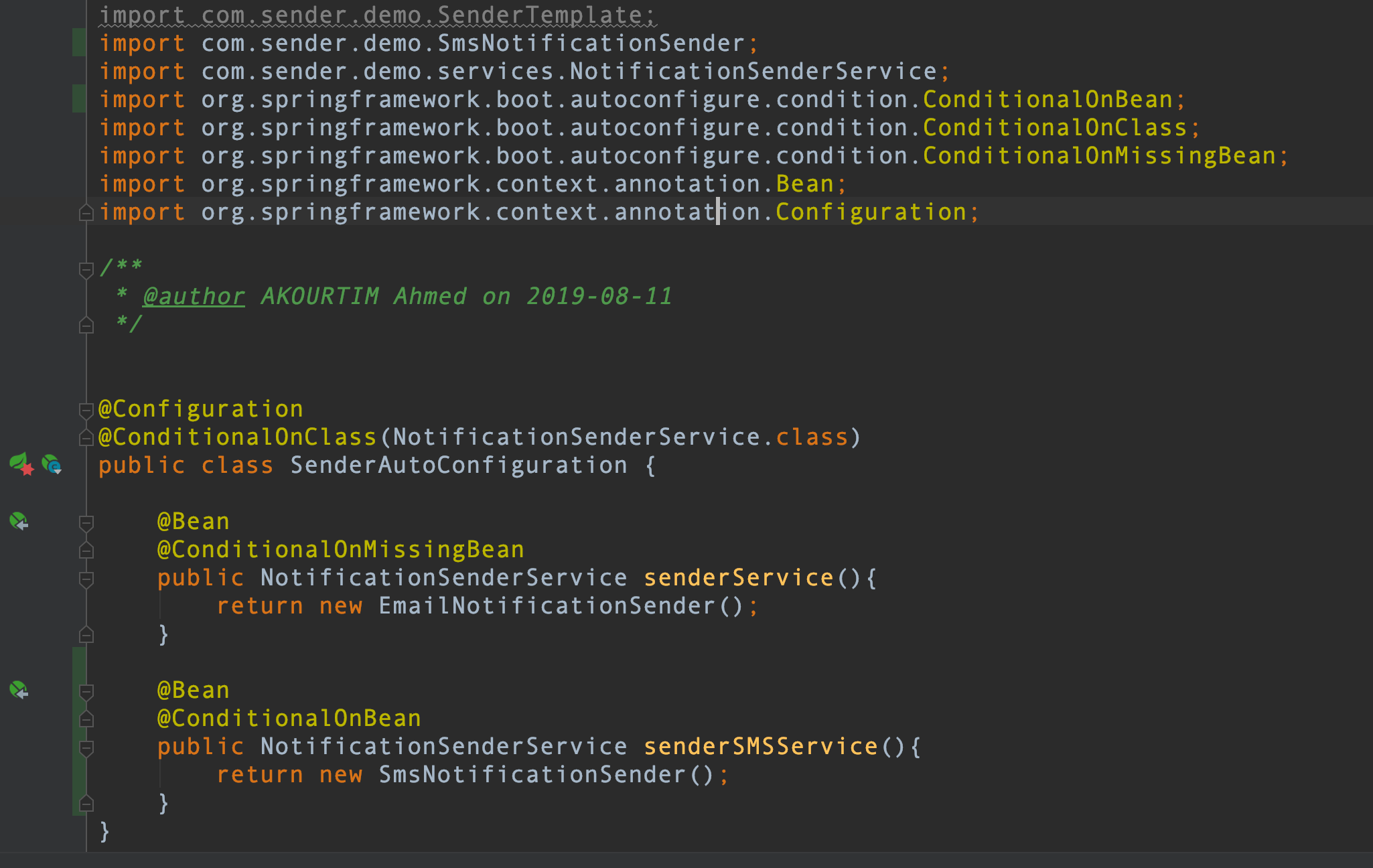Collapse the @Configuration annotation region
1373x868 pixels.
point(86,409)
